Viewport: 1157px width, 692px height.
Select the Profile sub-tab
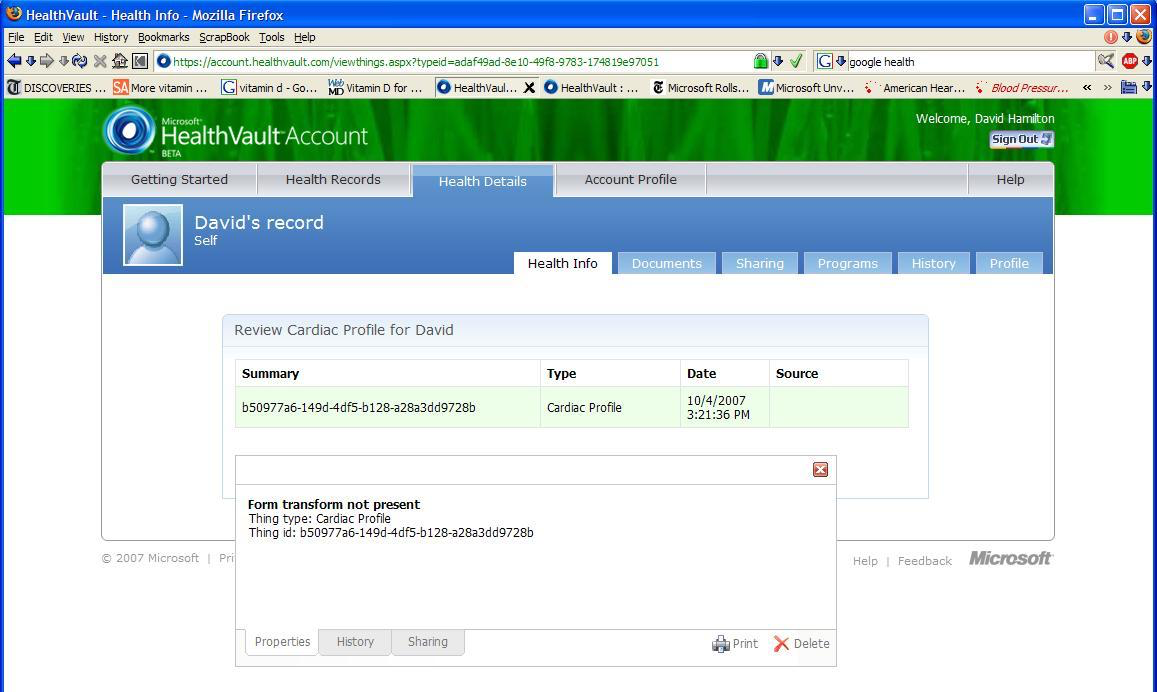point(1009,263)
